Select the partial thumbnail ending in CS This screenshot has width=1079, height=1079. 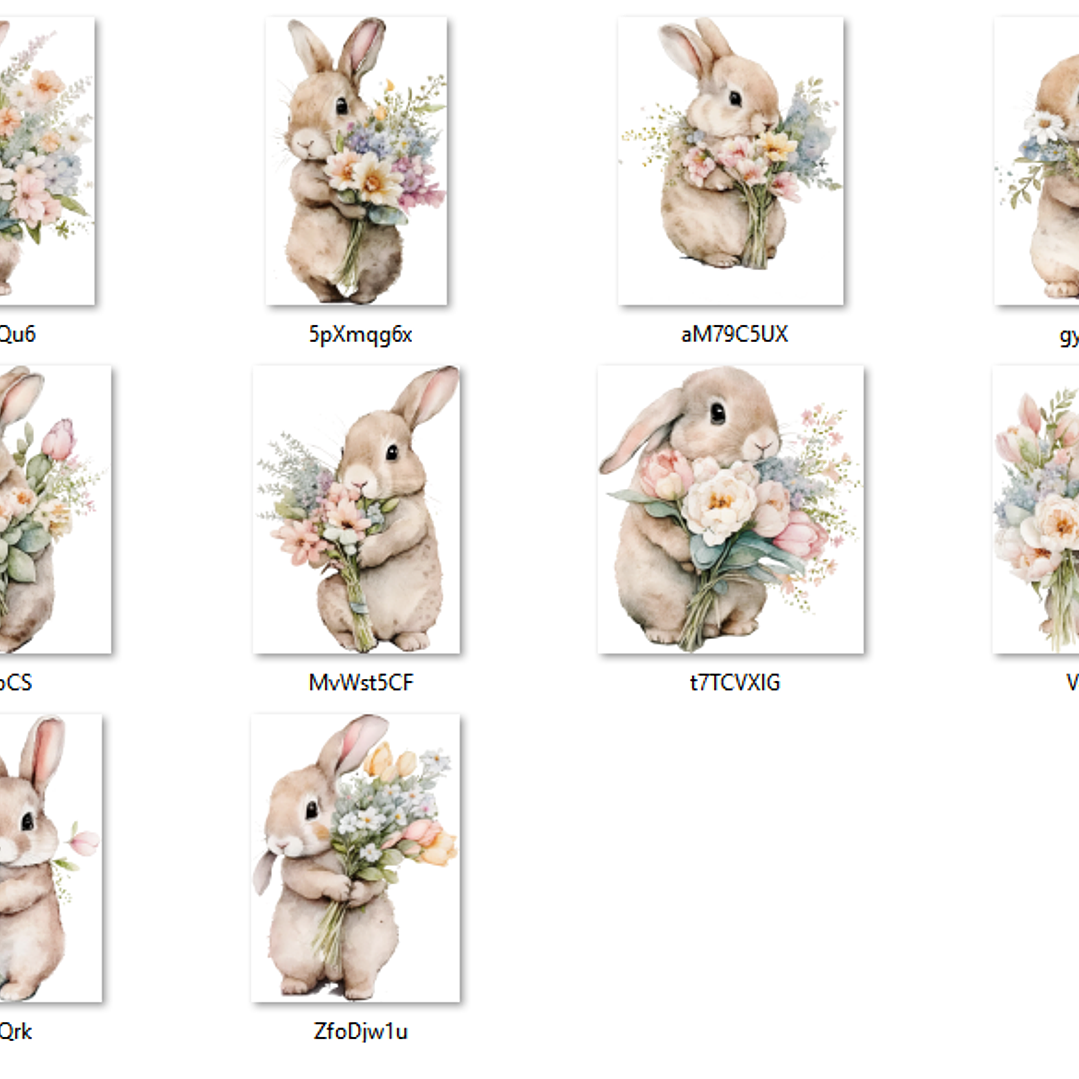(54, 509)
